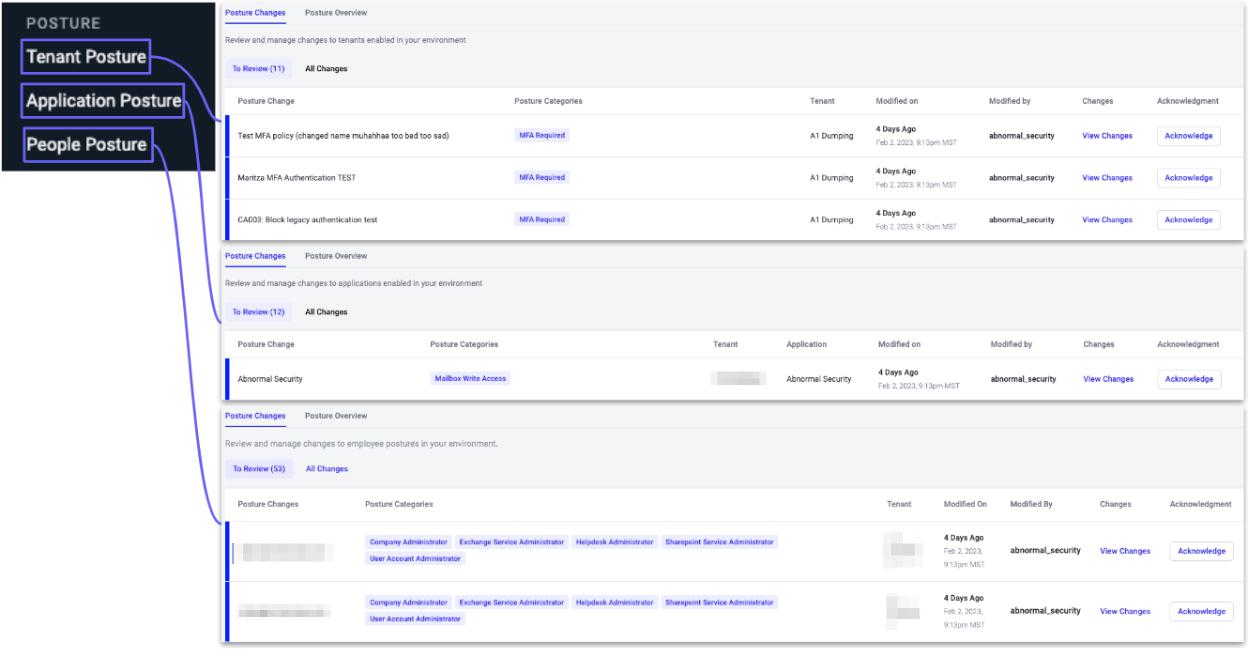1252x652 pixels.
Task: Select To Review (12) filter
Action: 258,312
